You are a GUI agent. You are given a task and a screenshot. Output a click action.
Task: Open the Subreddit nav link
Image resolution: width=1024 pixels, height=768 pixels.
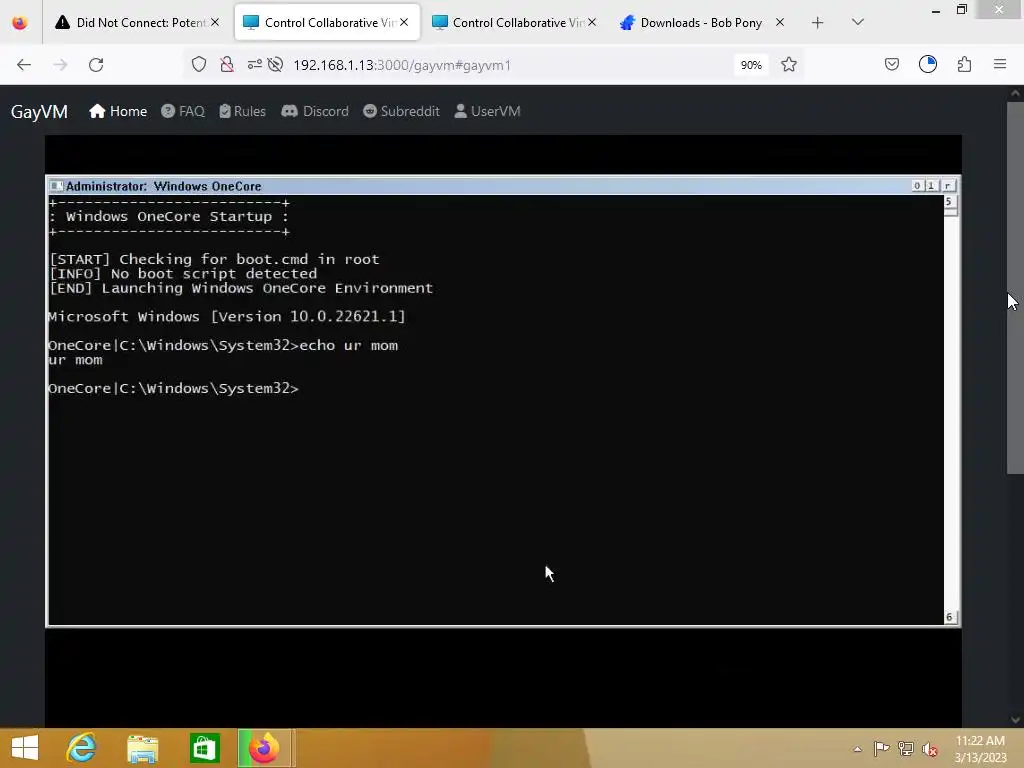tap(401, 112)
